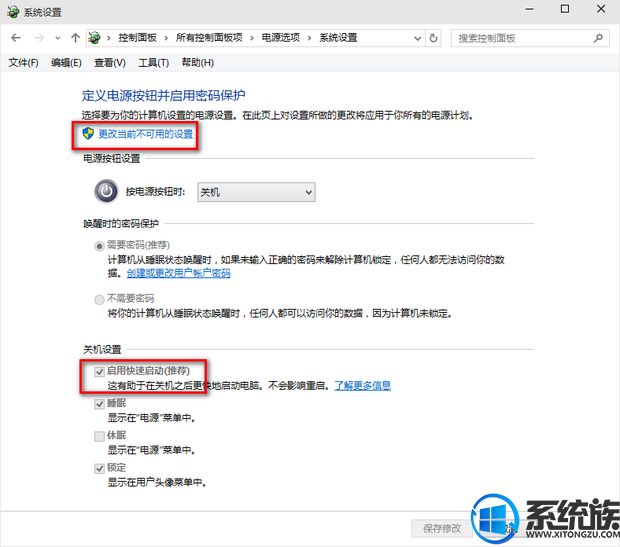The image size is (620, 547).
Task: Click the 电源按钮设置 section label
Action: pyautogui.click(x=112, y=159)
